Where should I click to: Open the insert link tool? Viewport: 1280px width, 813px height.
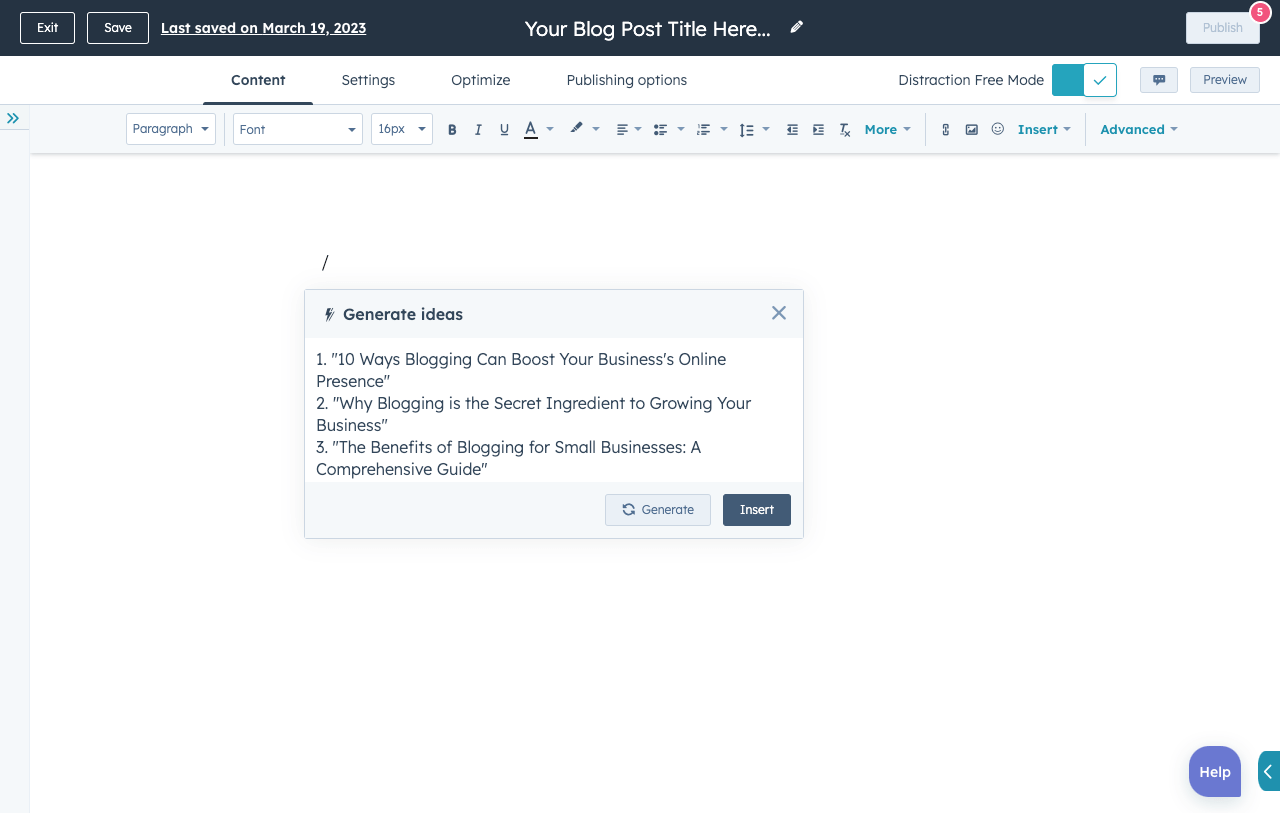pyautogui.click(x=945, y=129)
